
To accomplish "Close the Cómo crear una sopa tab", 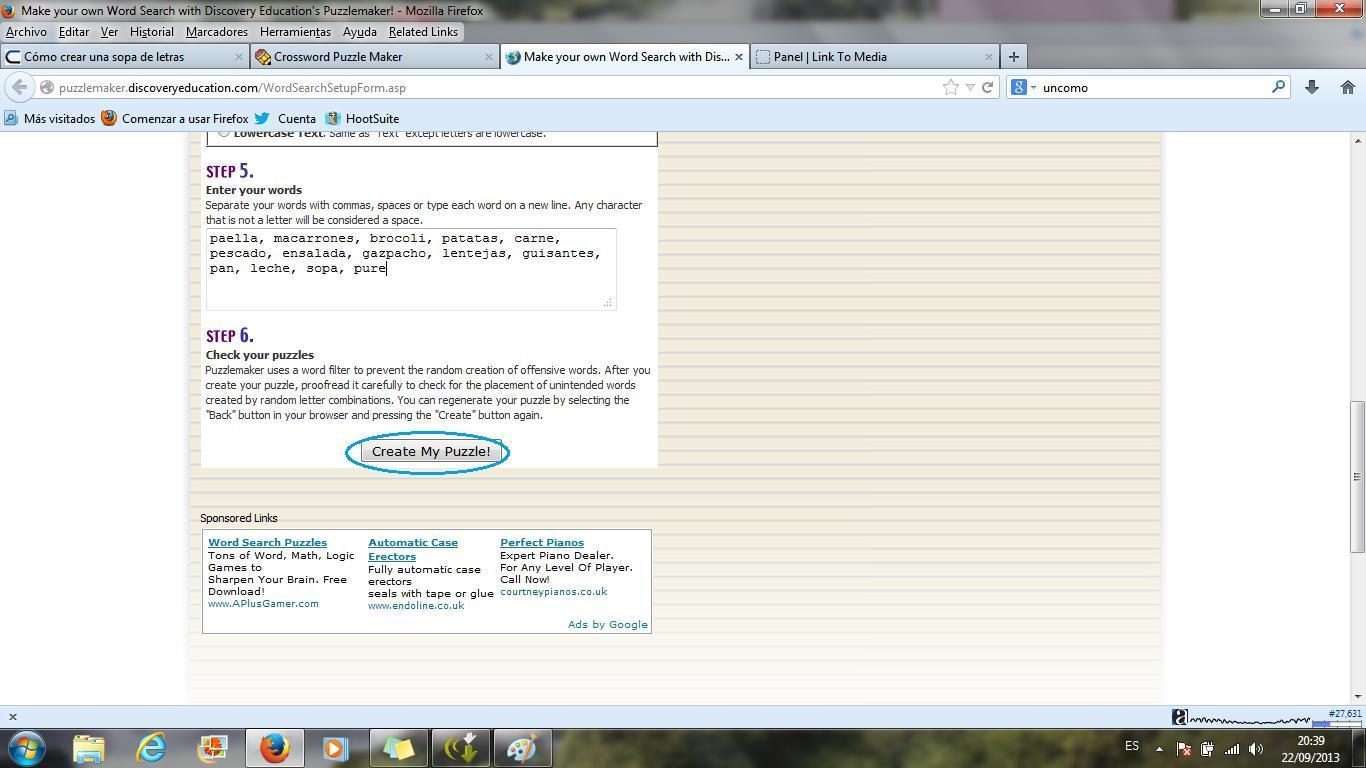I will pyautogui.click(x=239, y=57).
